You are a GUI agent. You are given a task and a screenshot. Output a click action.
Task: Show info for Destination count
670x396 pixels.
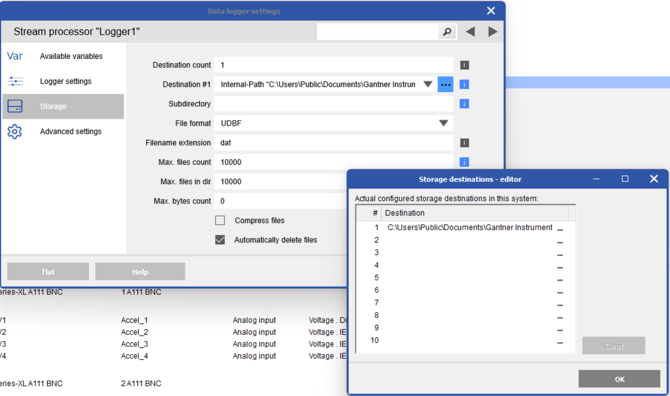(464, 65)
